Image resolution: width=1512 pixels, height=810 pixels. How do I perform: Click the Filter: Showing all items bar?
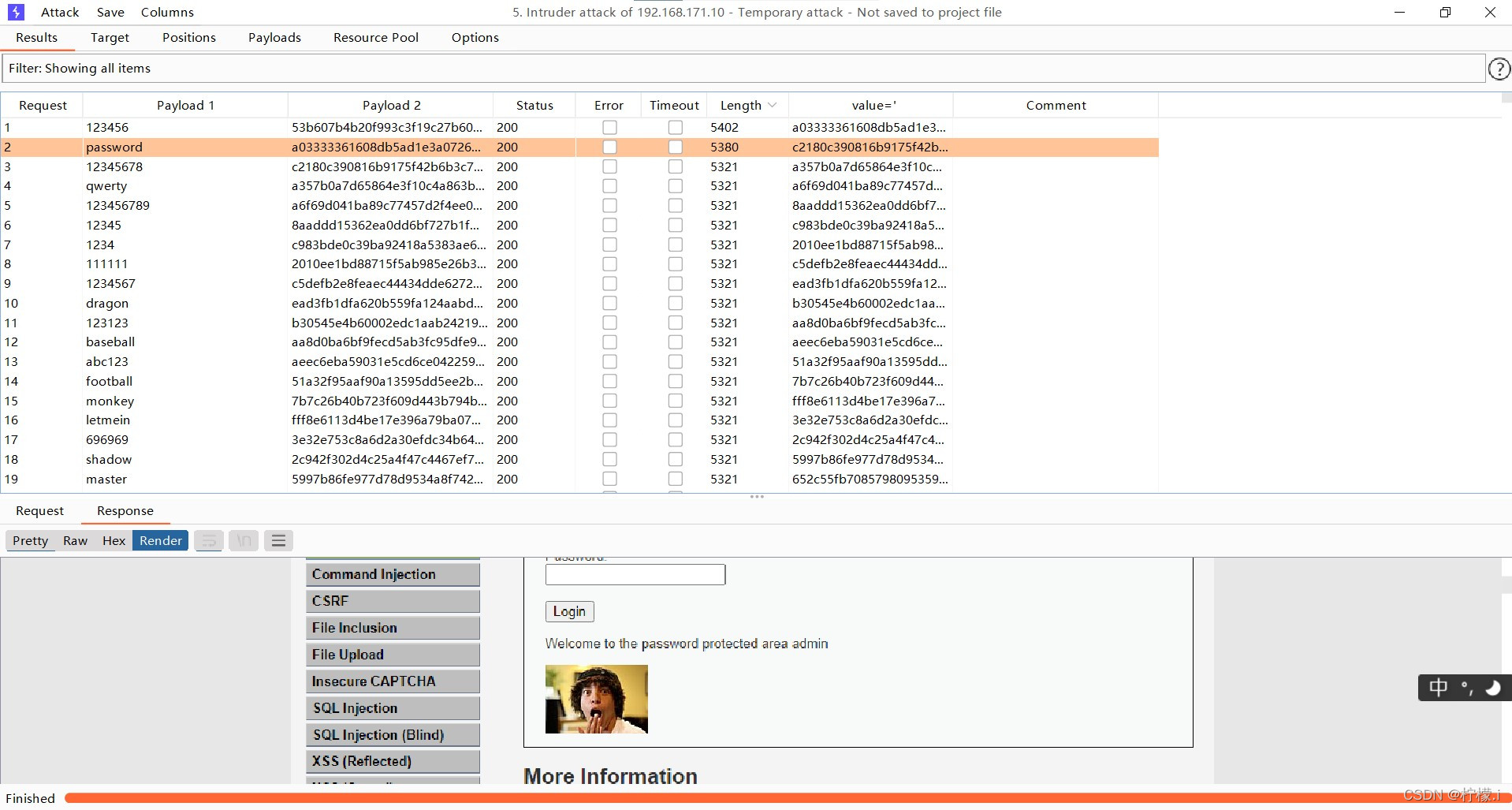pos(743,69)
